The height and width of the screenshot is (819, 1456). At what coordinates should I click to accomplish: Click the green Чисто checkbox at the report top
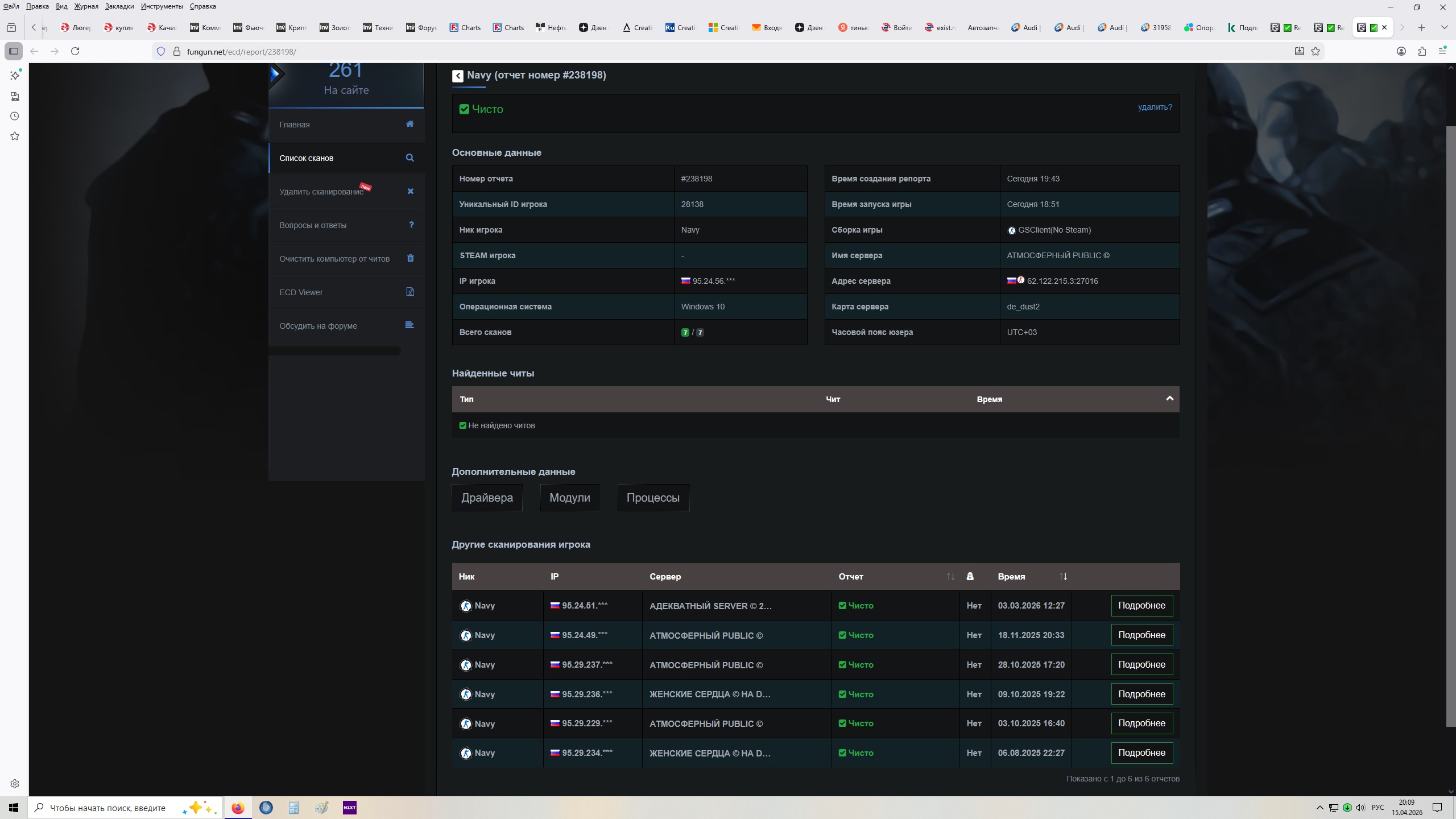[464, 109]
